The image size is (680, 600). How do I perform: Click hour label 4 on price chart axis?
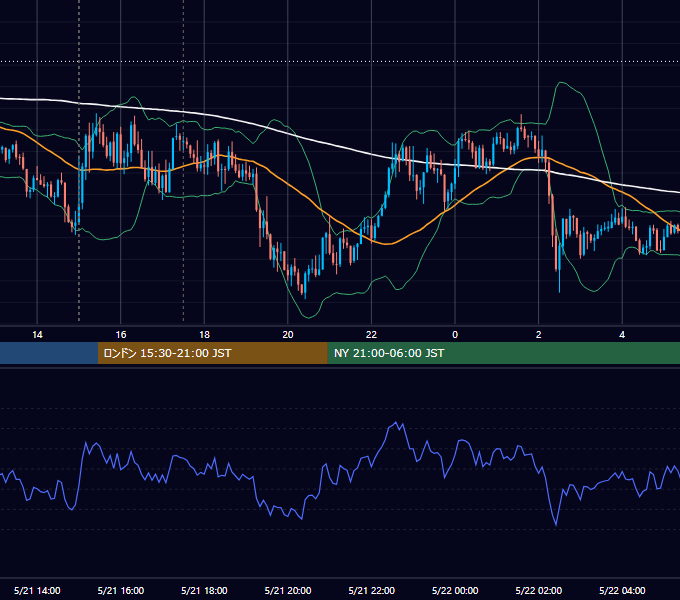pyautogui.click(x=622, y=335)
